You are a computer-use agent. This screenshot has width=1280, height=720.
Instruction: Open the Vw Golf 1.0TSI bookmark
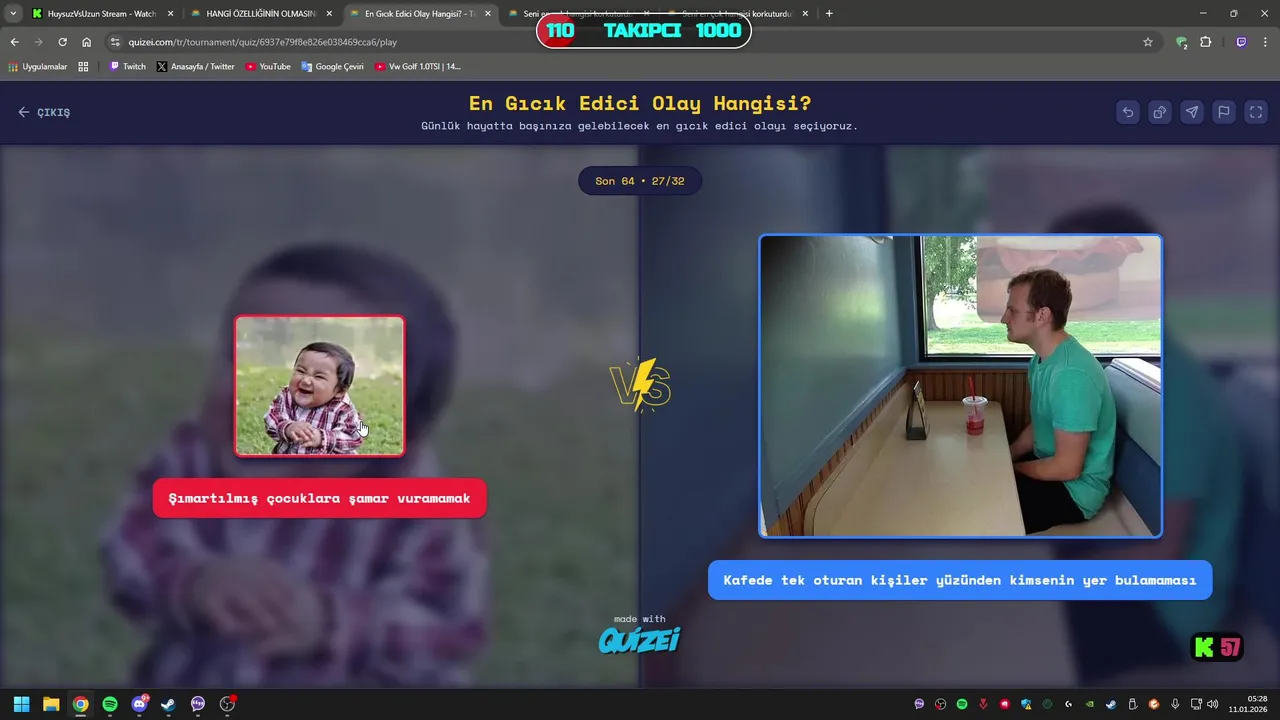point(417,67)
